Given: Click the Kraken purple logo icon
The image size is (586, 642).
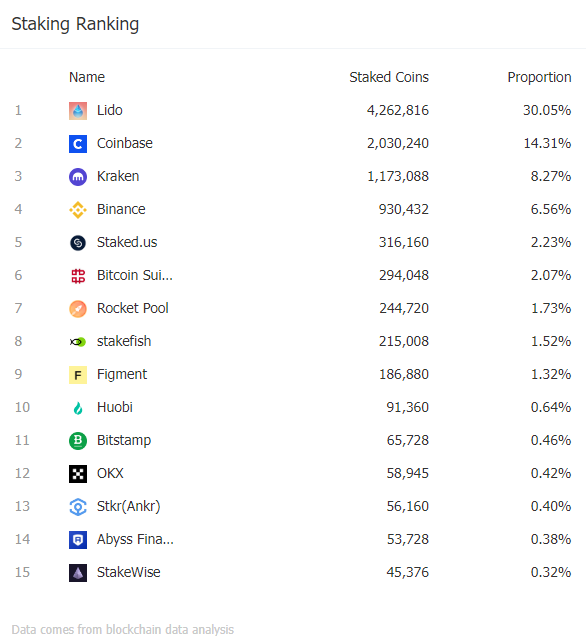Looking at the screenshot, I should coord(78,177).
